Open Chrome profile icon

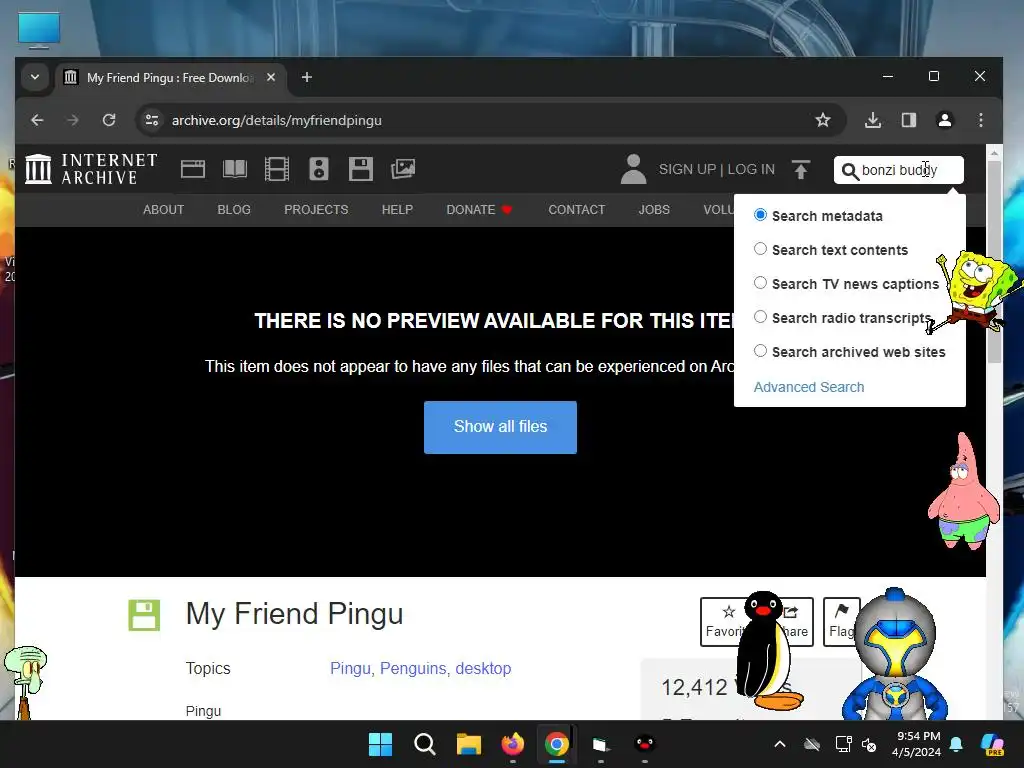pos(945,120)
